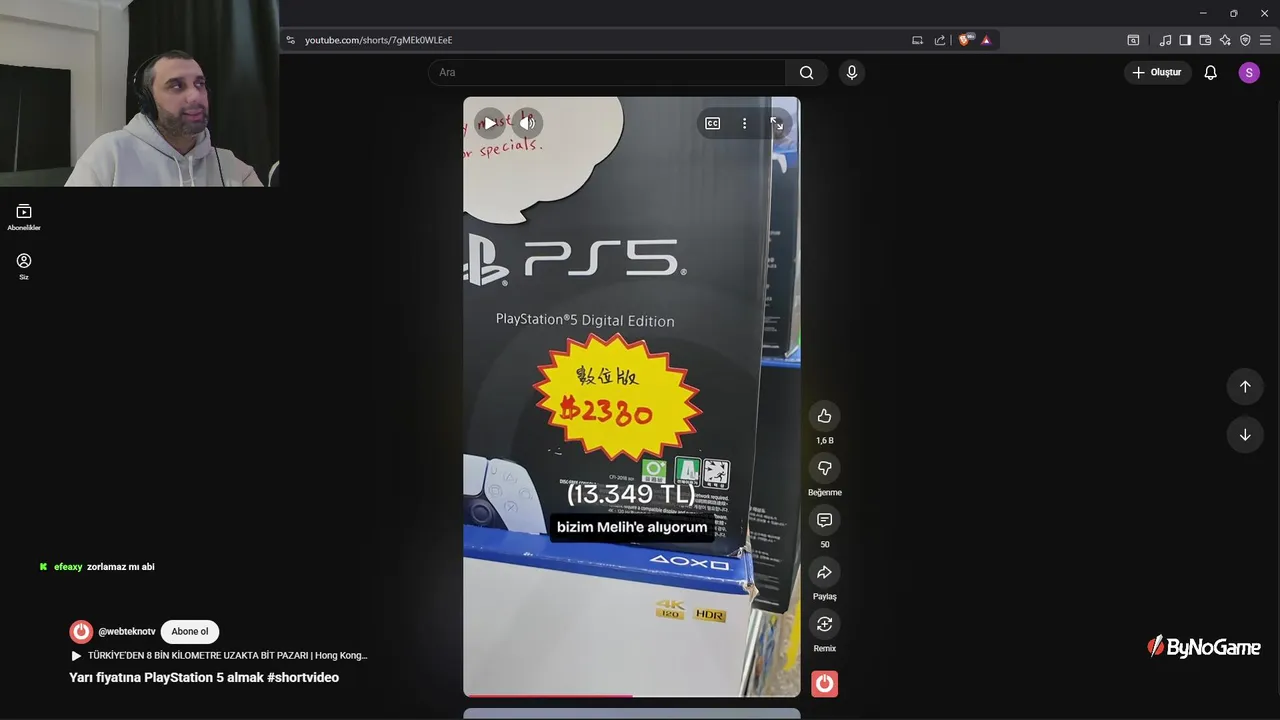Screen dimensions: 1280x720
Task: Open the comments for the Short
Action: tap(824, 520)
